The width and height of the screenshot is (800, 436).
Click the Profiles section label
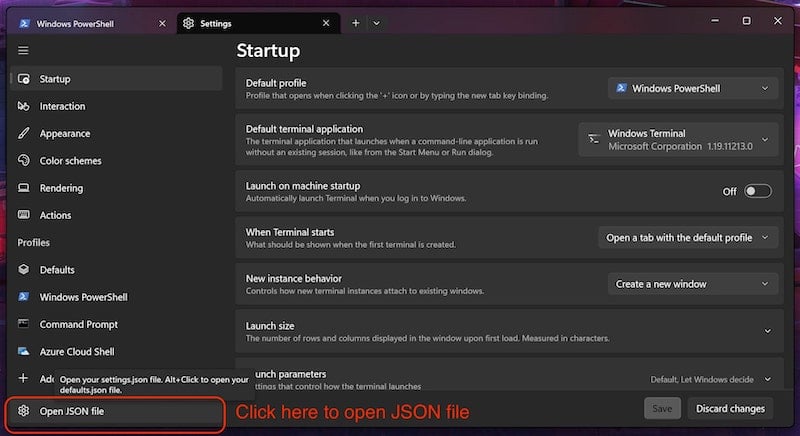(x=34, y=243)
